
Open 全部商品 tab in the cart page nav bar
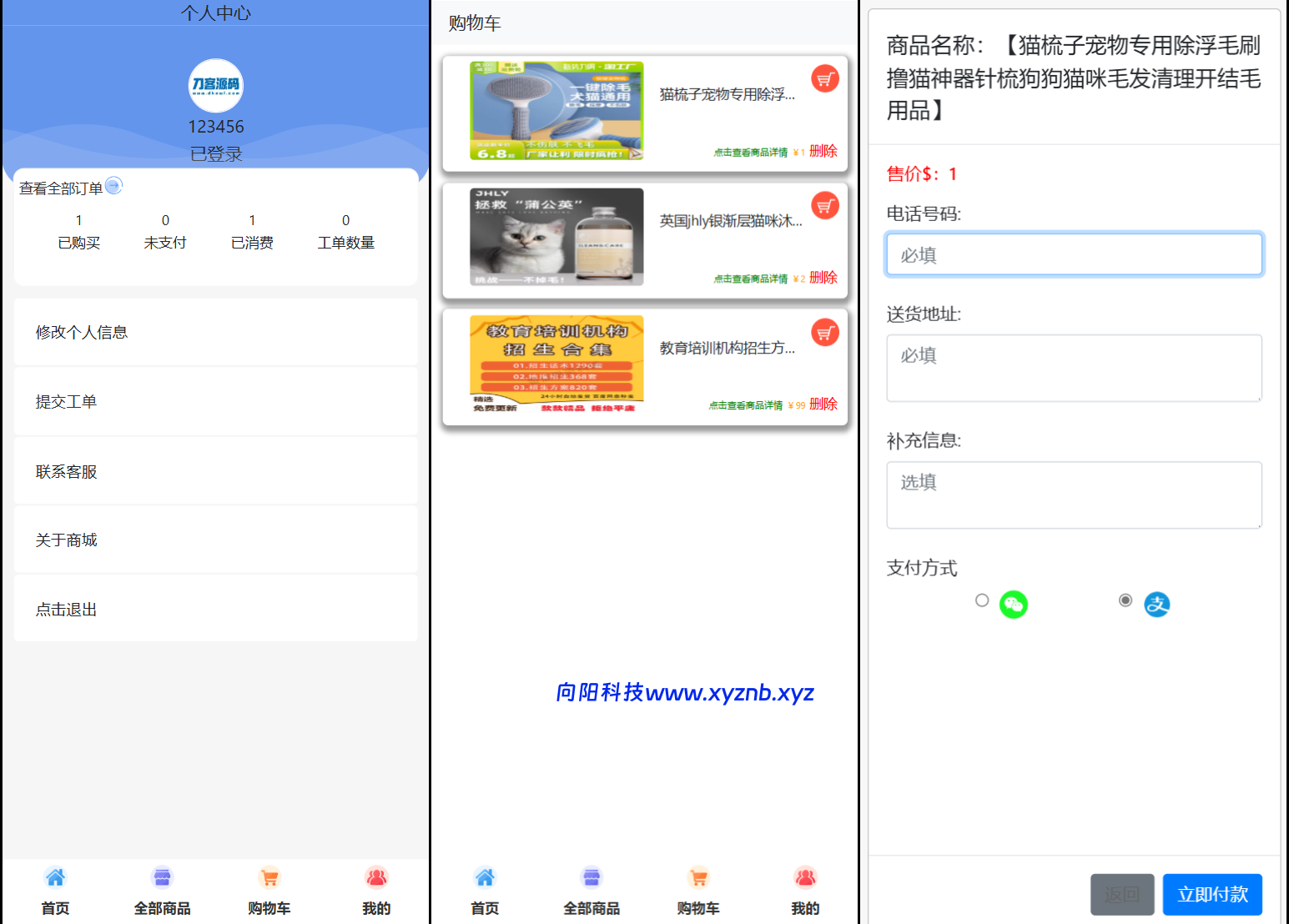tap(592, 891)
